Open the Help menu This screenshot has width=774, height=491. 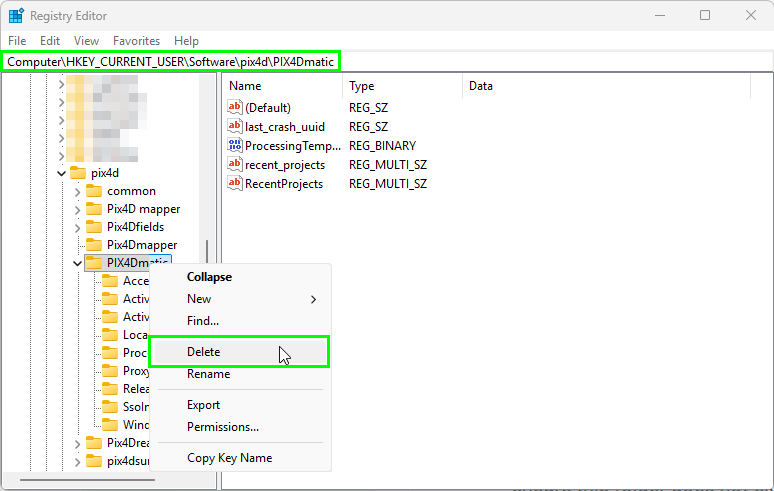tap(186, 41)
